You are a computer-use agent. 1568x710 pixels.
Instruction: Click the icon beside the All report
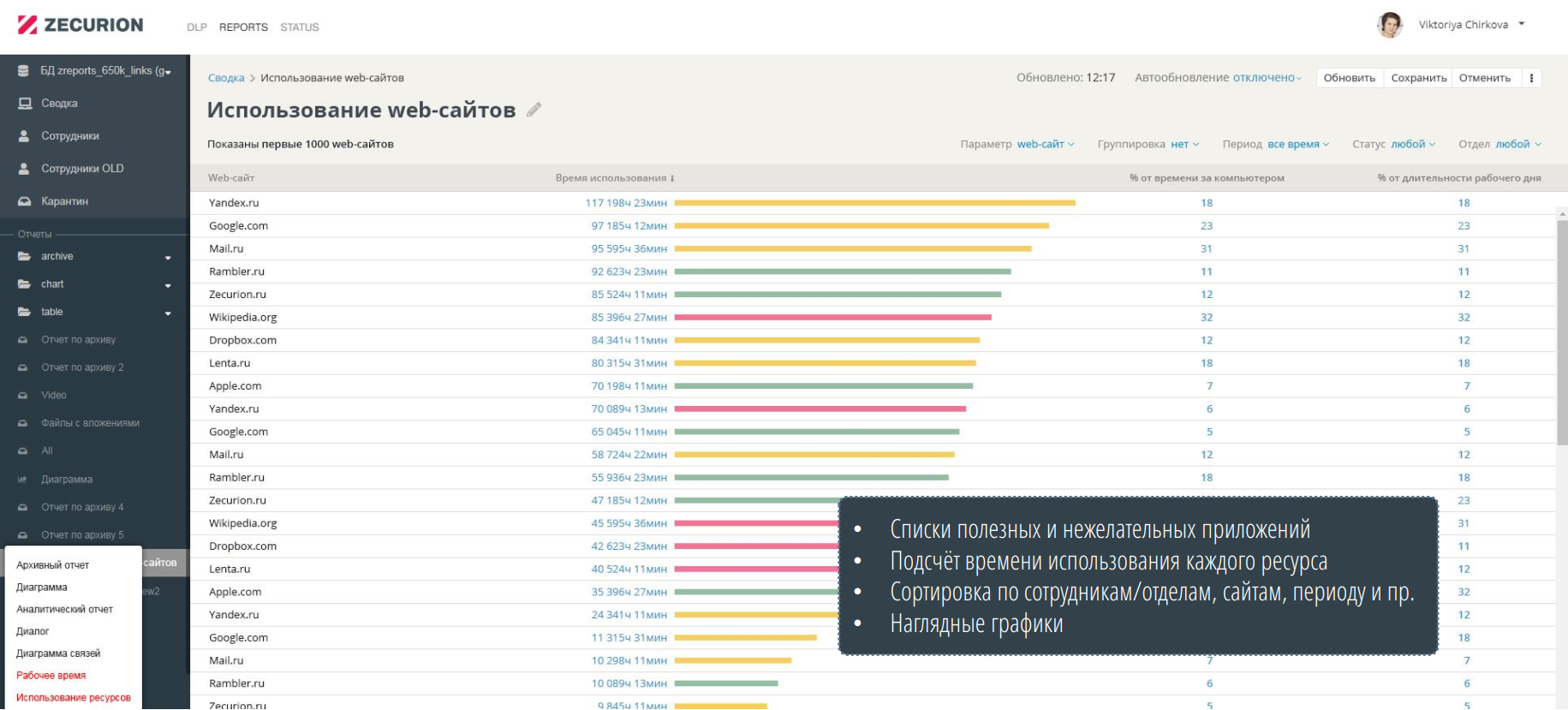[x=23, y=451]
